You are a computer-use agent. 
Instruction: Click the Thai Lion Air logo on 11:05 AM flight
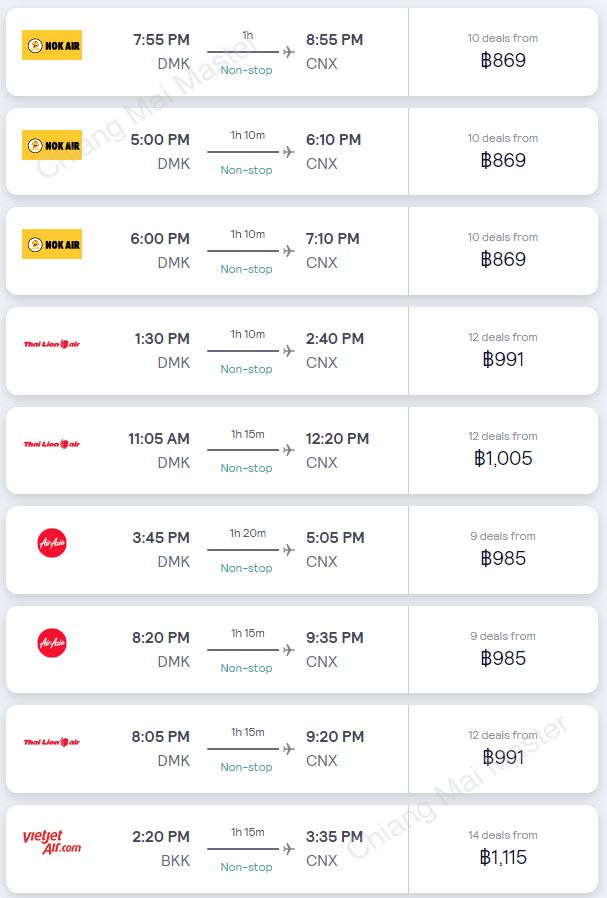coord(52,444)
